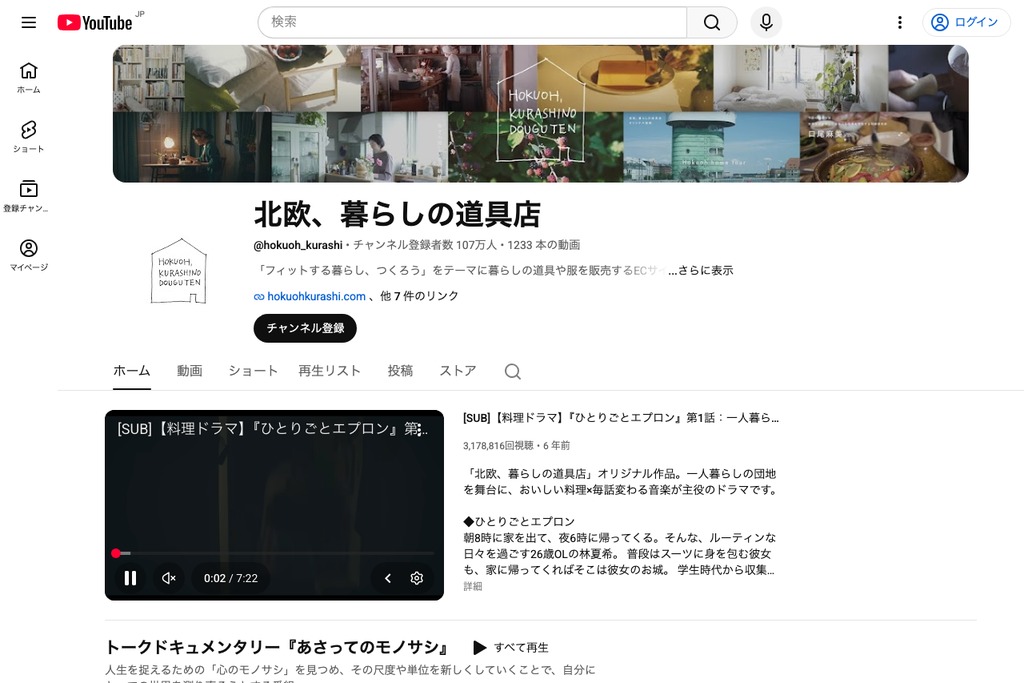Open player settings gear
The image size is (1024, 683).
tap(417, 578)
